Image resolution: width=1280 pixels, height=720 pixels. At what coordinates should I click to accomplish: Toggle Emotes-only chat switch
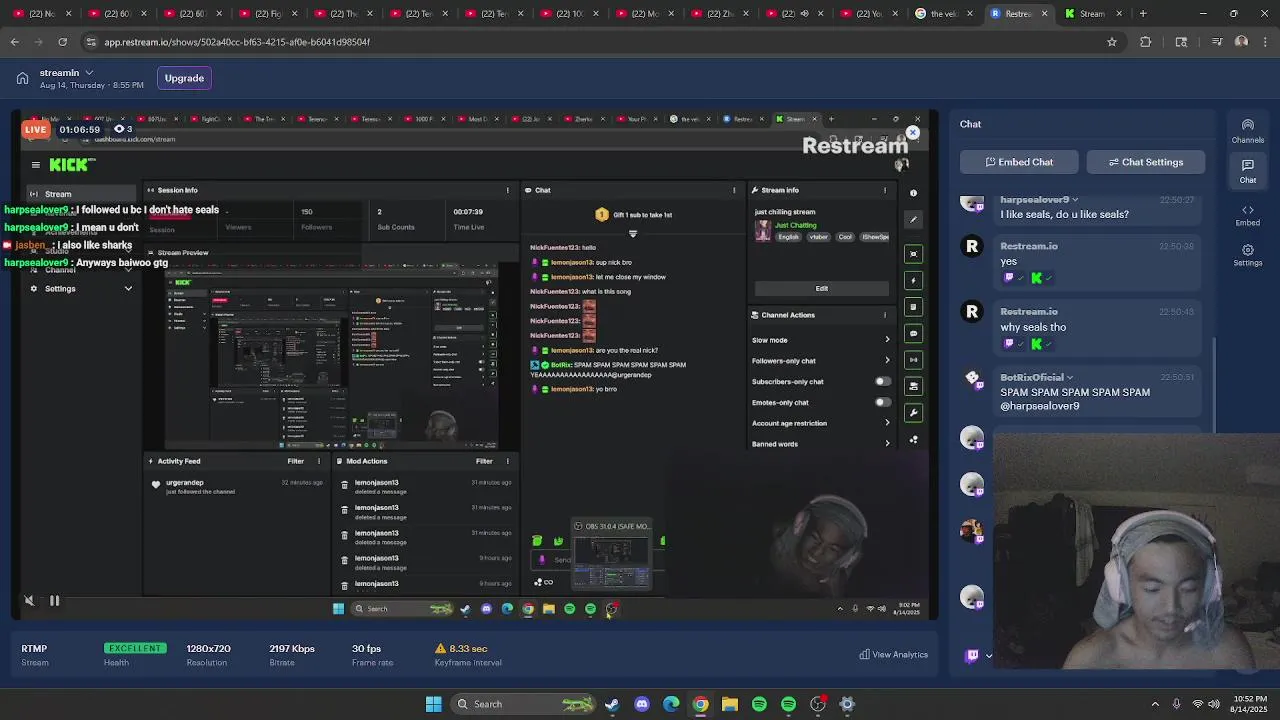(882, 402)
